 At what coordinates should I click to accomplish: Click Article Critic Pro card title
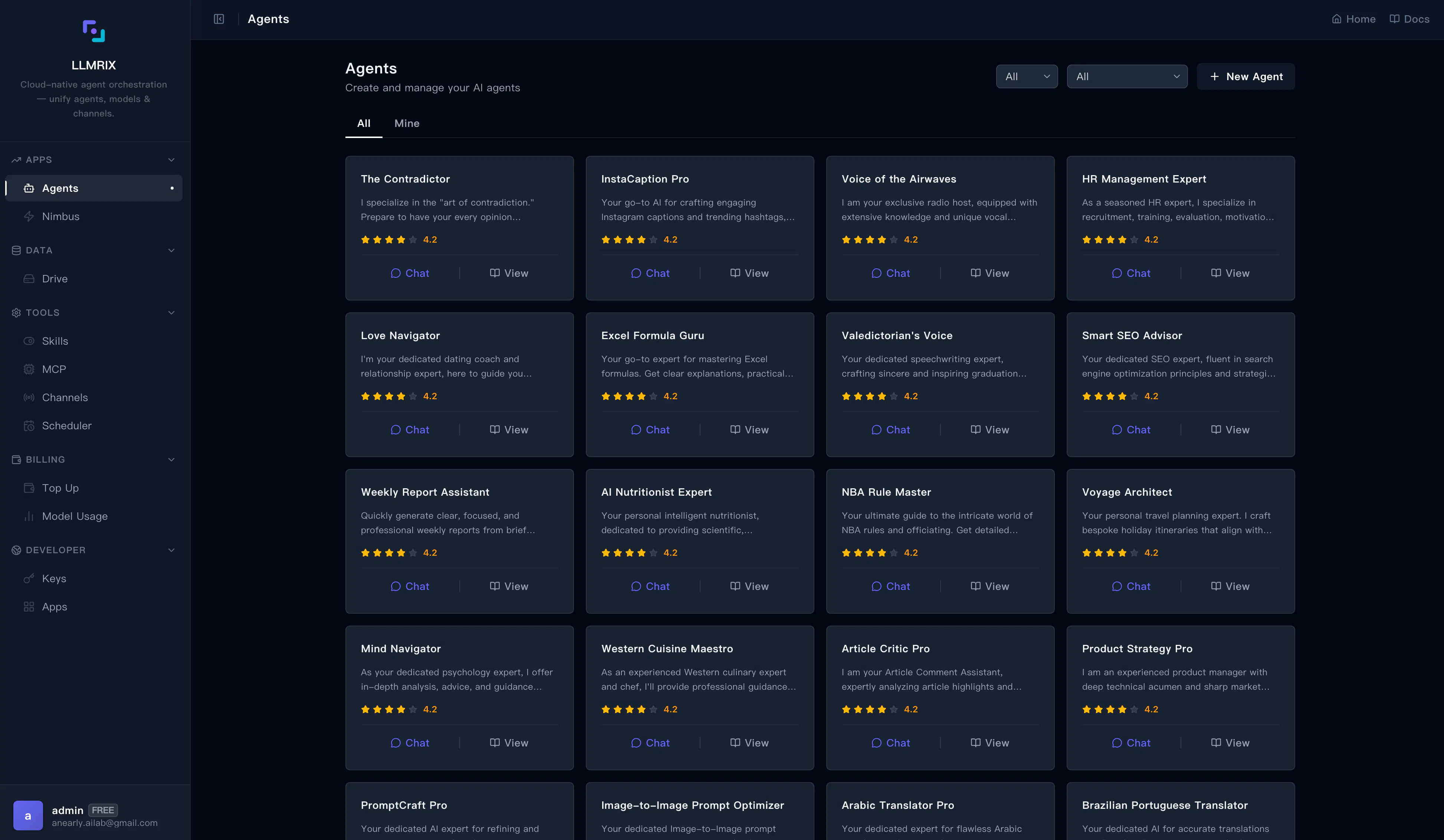point(885,649)
